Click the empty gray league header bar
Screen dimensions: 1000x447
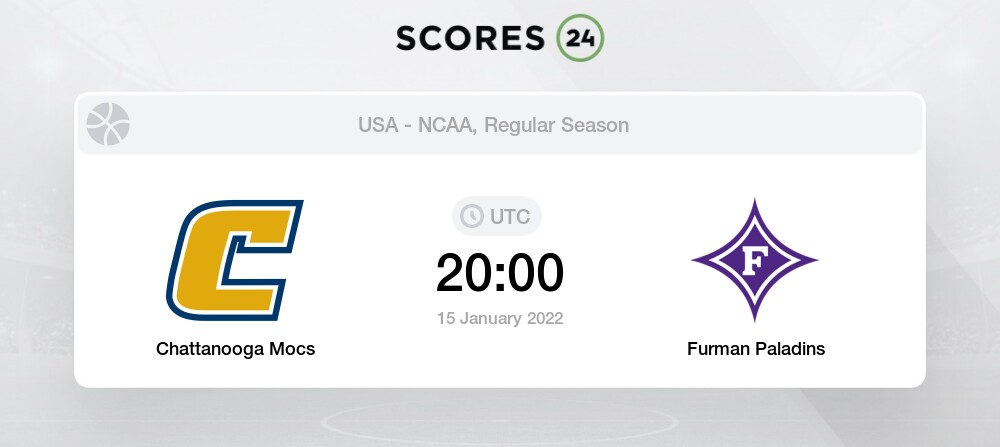tap(800, 125)
